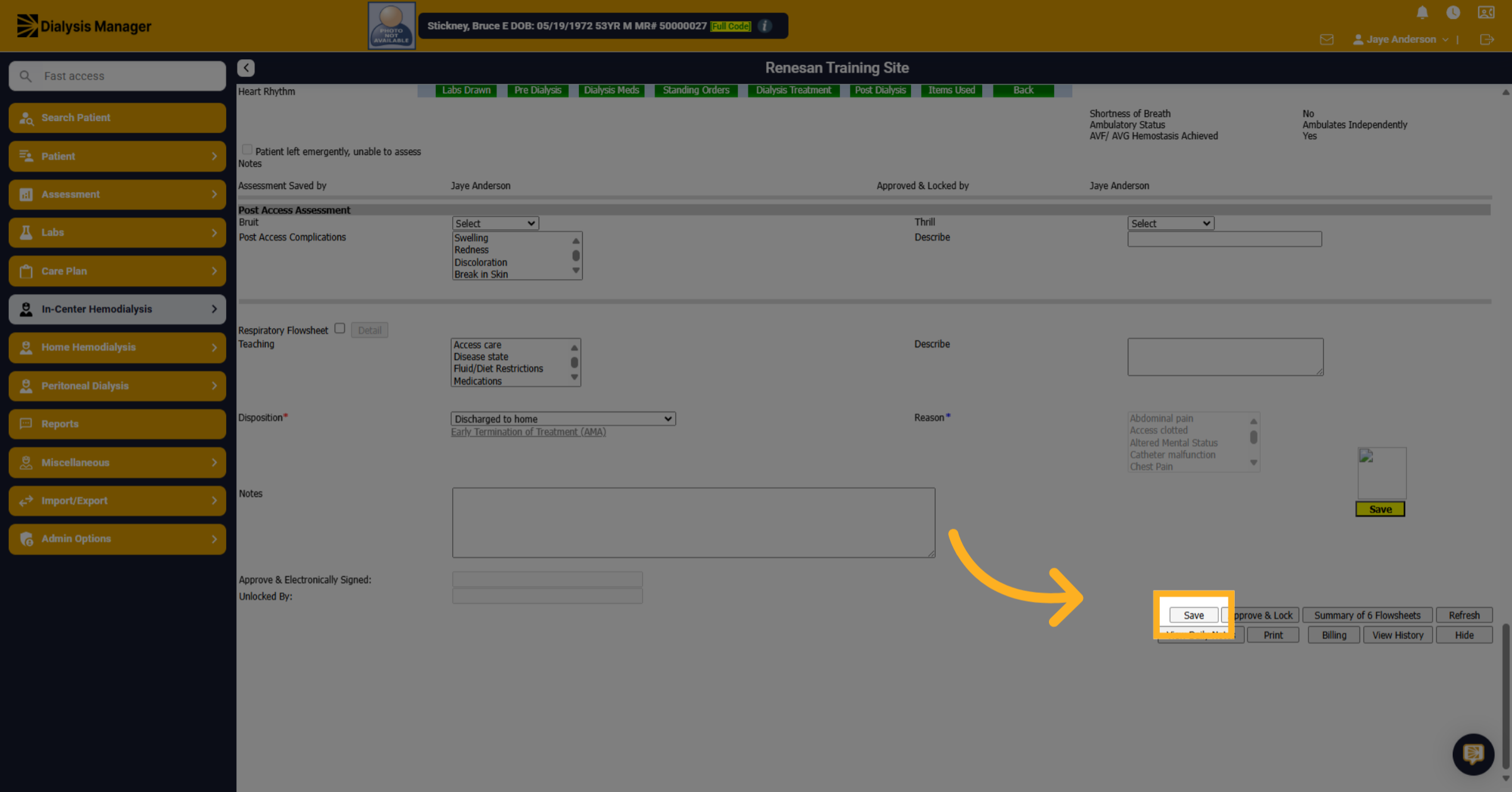
Task: Click the Care Plan clipboard icon
Action: pyautogui.click(x=26, y=271)
